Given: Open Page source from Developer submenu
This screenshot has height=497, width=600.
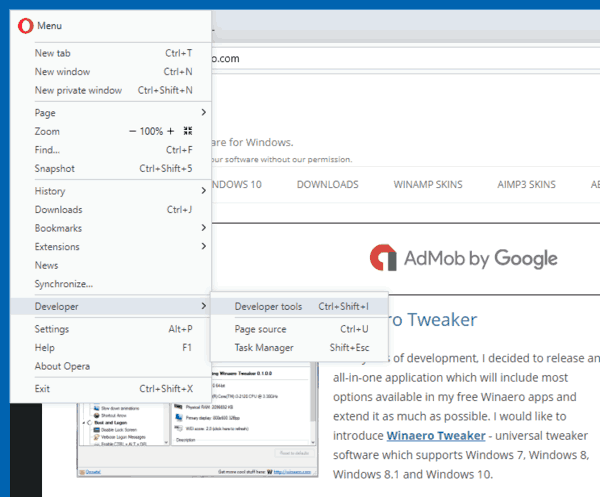Looking at the screenshot, I should coord(260,329).
